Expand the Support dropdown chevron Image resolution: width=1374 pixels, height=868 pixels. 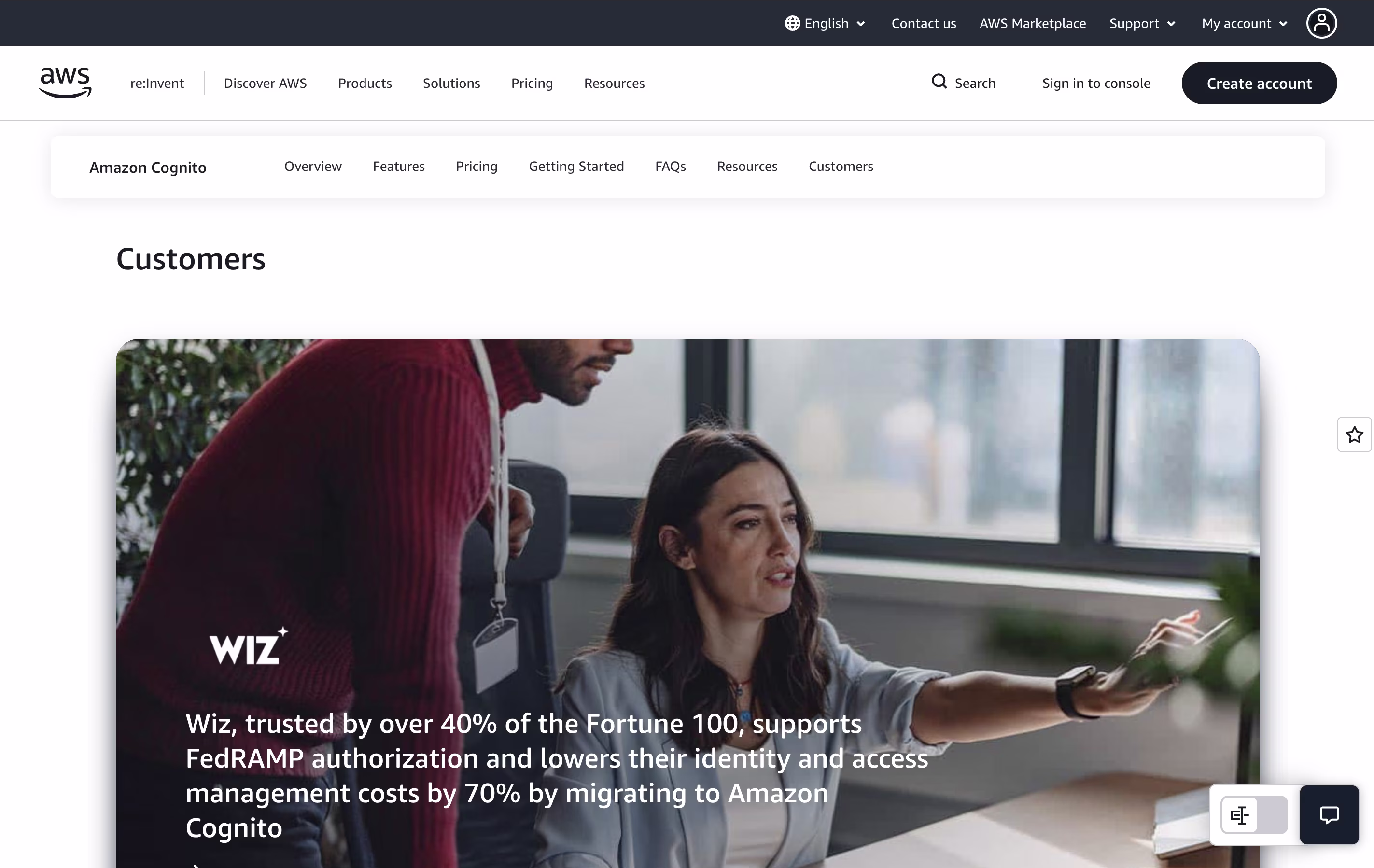point(1171,24)
